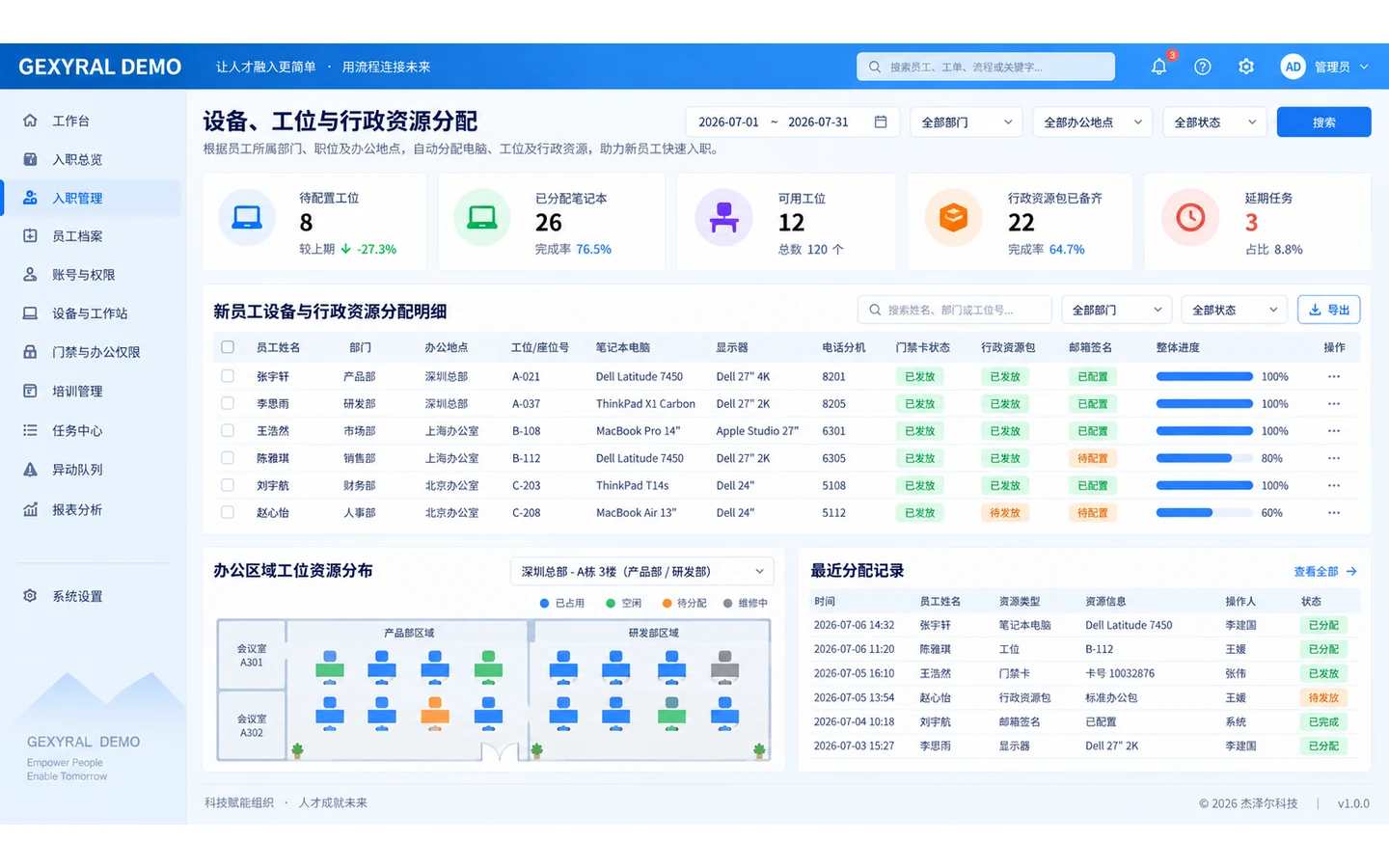This screenshot has width=1389, height=868.
Task: Click the 延期任务 clock icon
Action: pyautogui.click(x=1190, y=218)
